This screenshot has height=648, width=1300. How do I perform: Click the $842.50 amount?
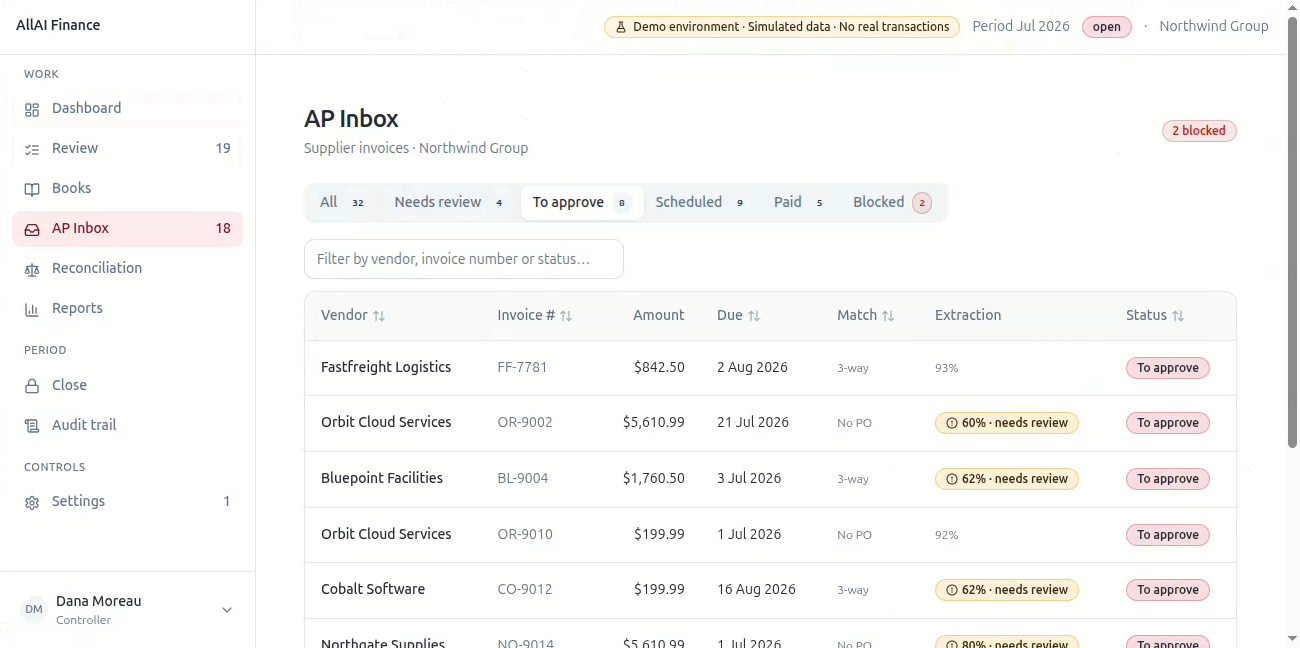click(659, 367)
